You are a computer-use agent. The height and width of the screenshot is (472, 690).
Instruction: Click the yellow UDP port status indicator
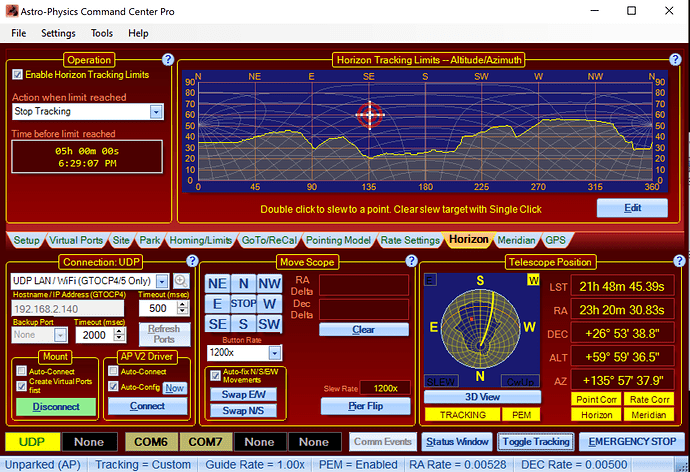pos(32,442)
